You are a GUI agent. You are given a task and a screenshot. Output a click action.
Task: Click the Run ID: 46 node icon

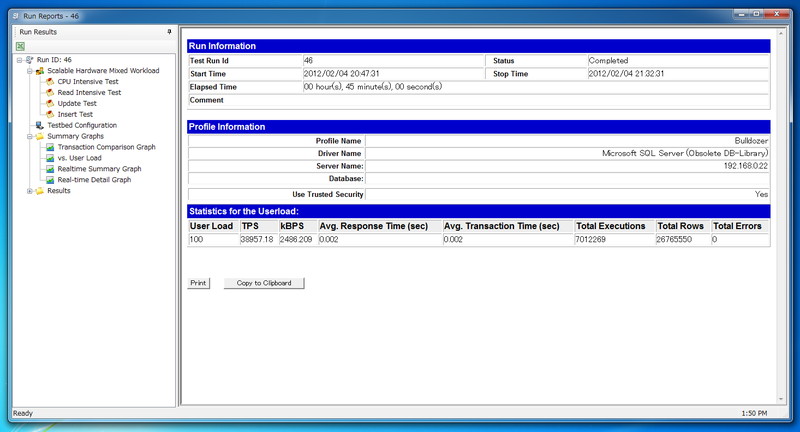point(30,60)
